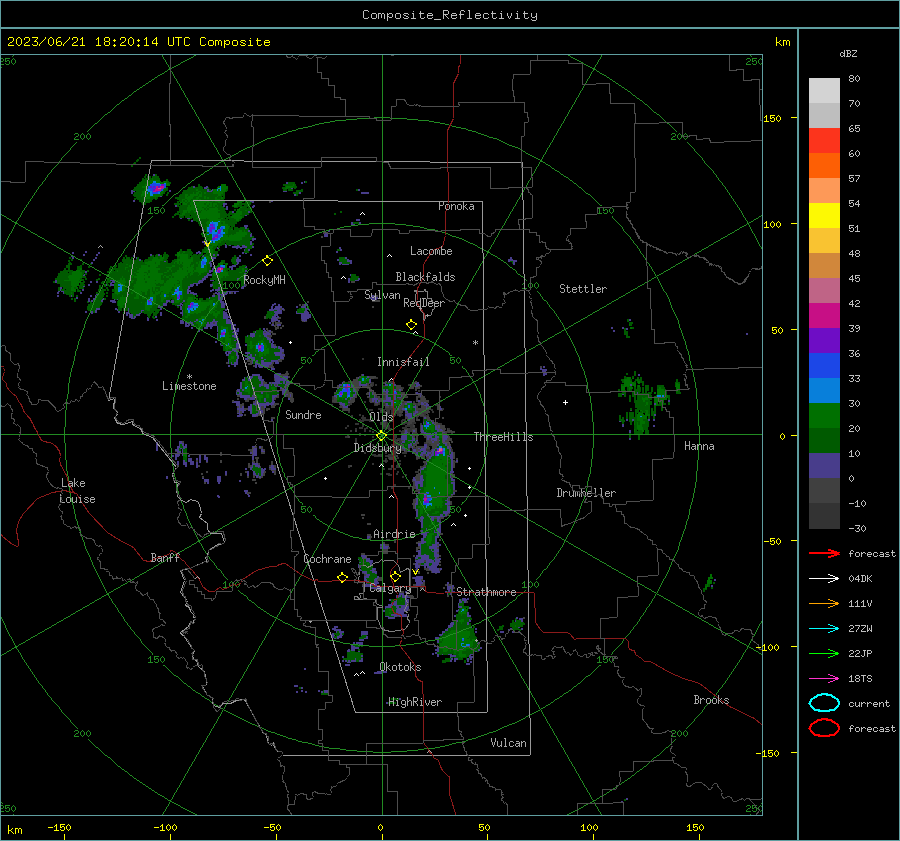The height and width of the screenshot is (841, 900).
Task: Click the yellow diamond marker near Cochrane
Action: [342, 577]
